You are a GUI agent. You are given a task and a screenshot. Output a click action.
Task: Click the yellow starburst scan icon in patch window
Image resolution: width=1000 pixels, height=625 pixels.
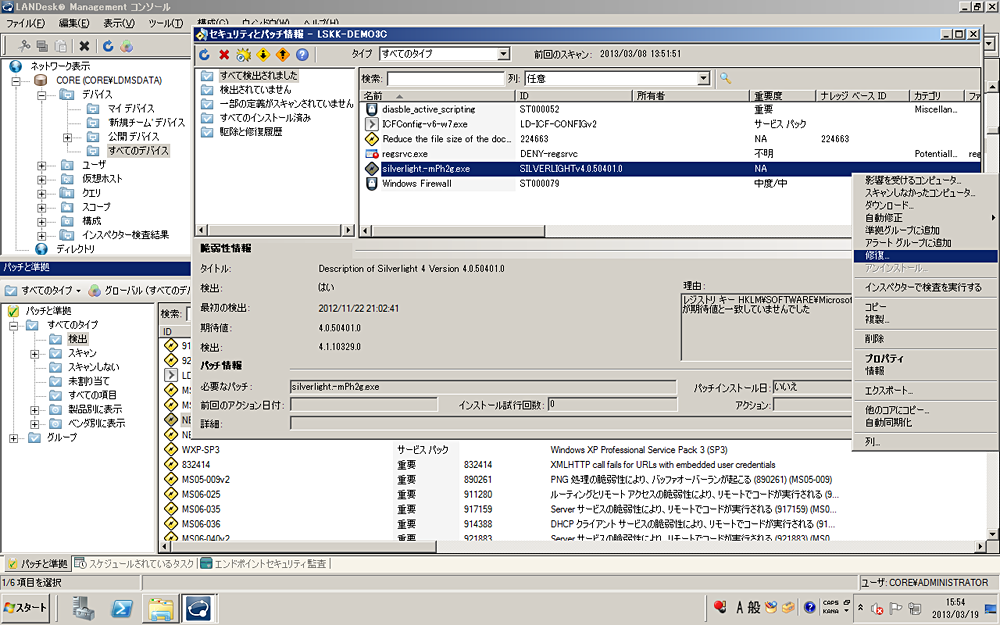[244, 55]
